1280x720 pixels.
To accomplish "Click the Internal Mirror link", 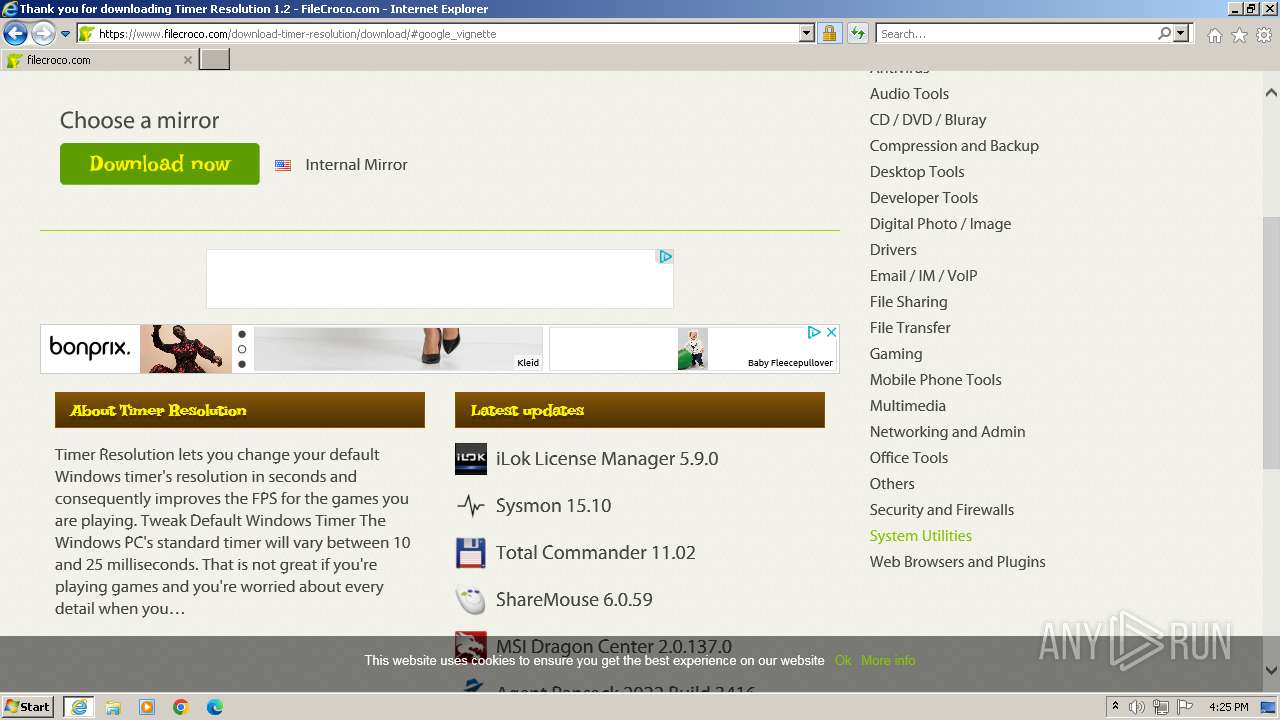I will (356, 165).
